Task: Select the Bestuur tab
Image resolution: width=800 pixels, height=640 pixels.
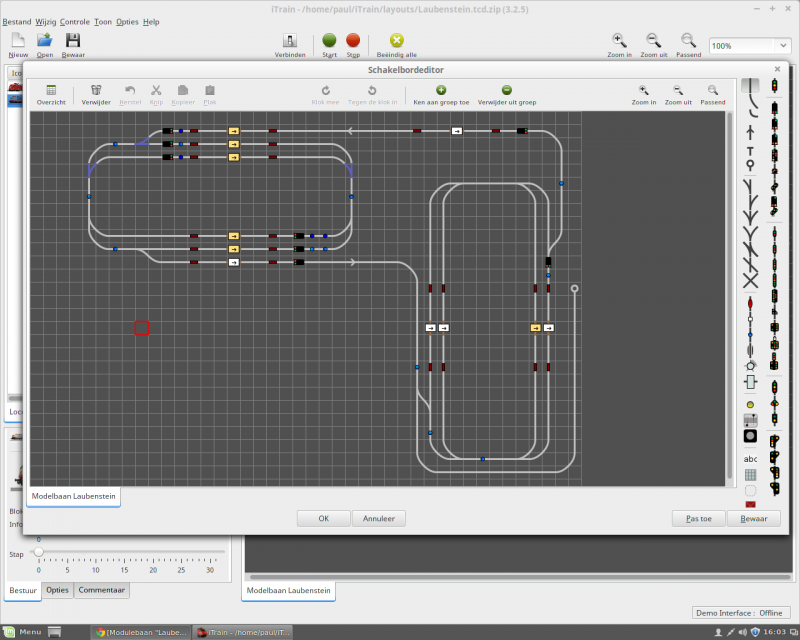Action: [23, 590]
